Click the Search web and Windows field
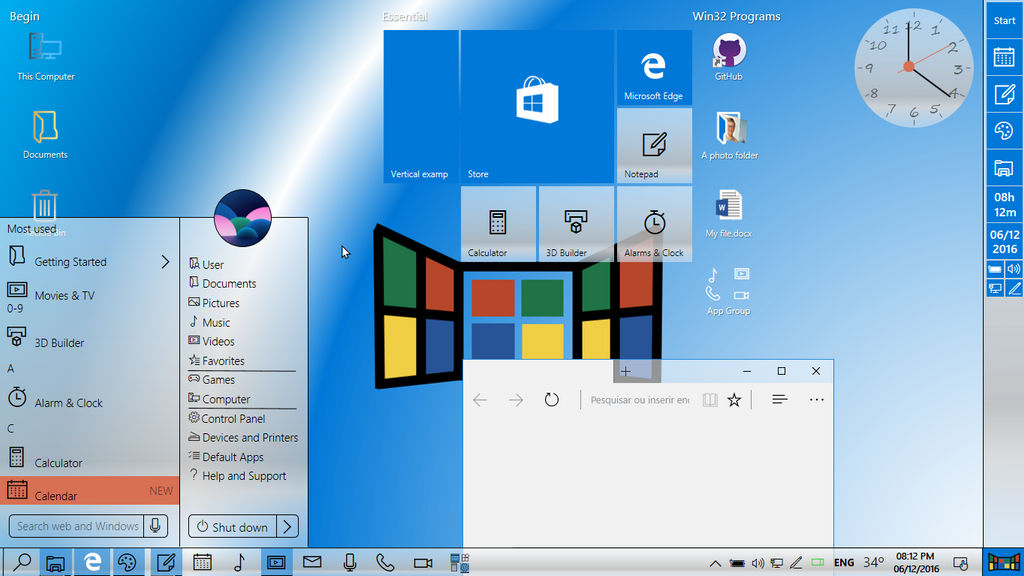Viewport: 1024px width, 576px height. click(77, 526)
